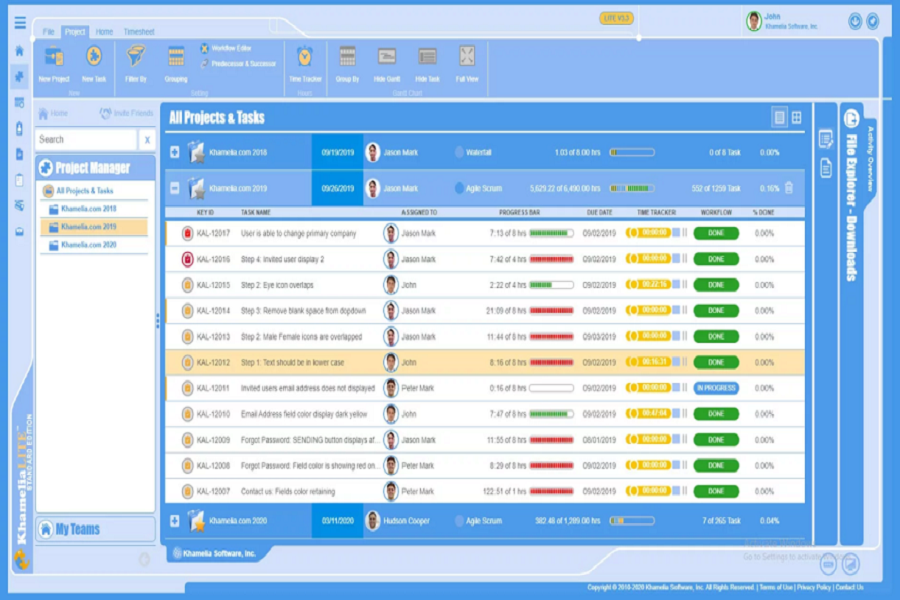Viewport: 900px width, 600px height.
Task: Open DONE workflow dropdown for KAL-12013
Action: (716, 336)
